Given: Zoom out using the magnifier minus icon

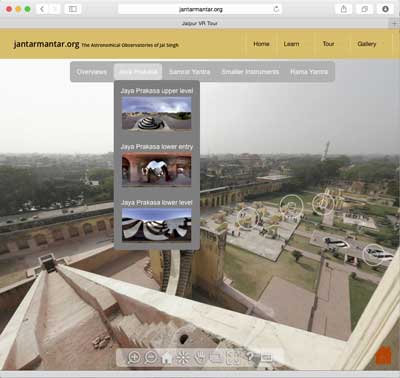Looking at the screenshot, I should (151, 357).
